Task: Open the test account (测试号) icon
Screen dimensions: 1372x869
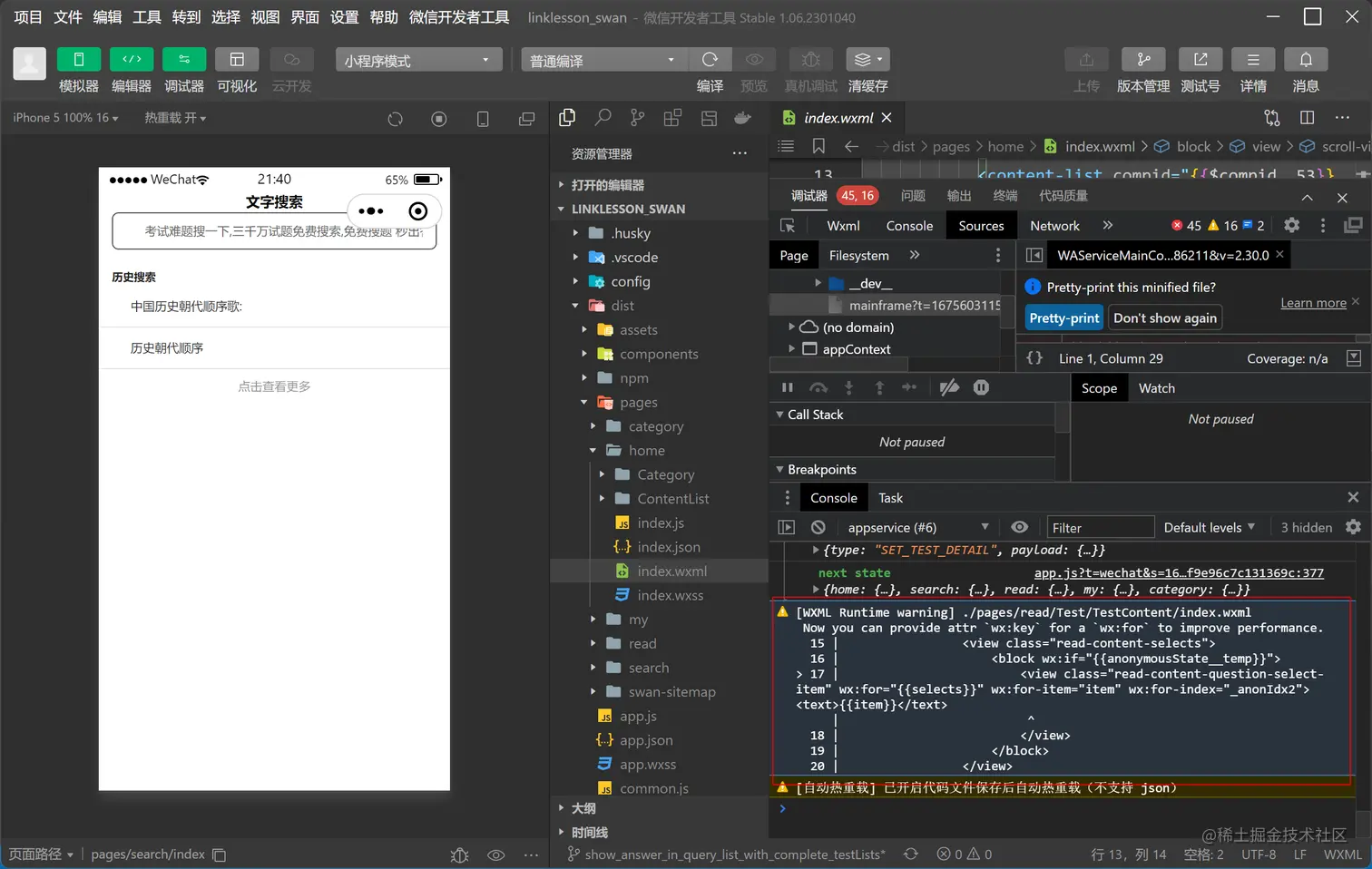Action: pyautogui.click(x=1200, y=59)
